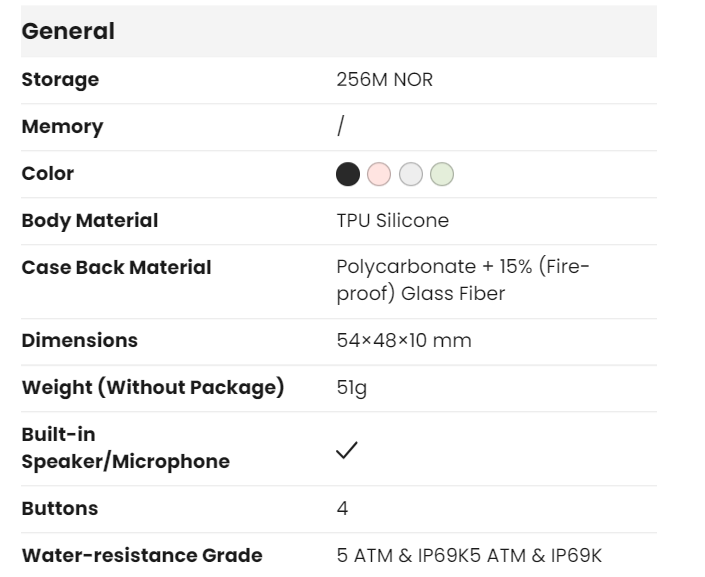This screenshot has height=577, width=705.
Task: Click the Built-in Speaker/Microphone checkmark icon
Action: click(x=347, y=450)
